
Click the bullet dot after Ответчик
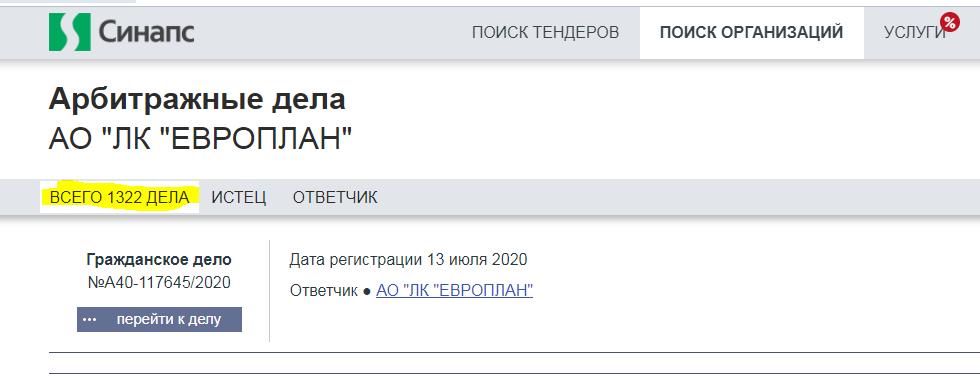(x=367, y=291)
